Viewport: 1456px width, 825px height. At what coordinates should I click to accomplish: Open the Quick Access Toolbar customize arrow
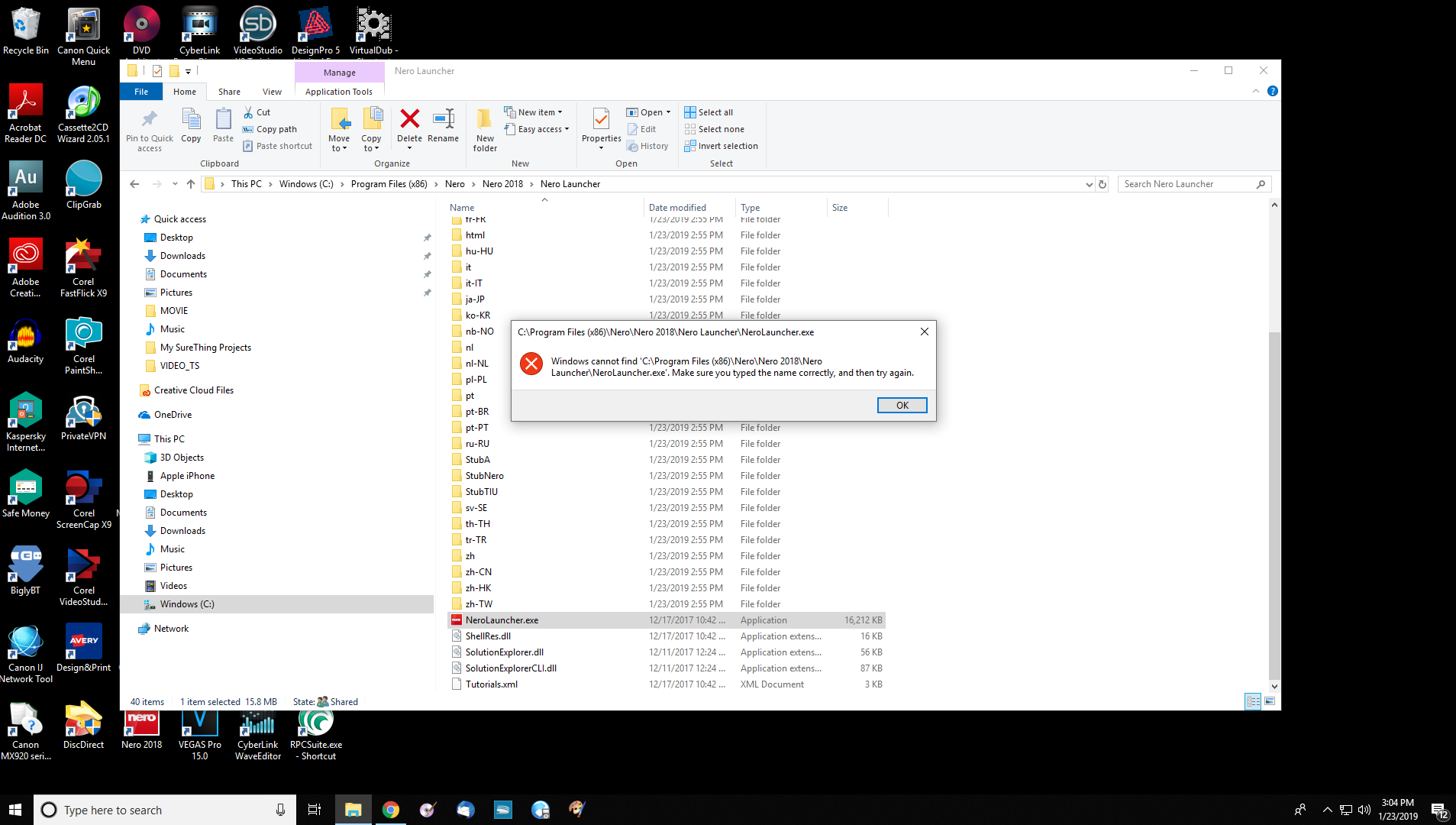point(188,71)
